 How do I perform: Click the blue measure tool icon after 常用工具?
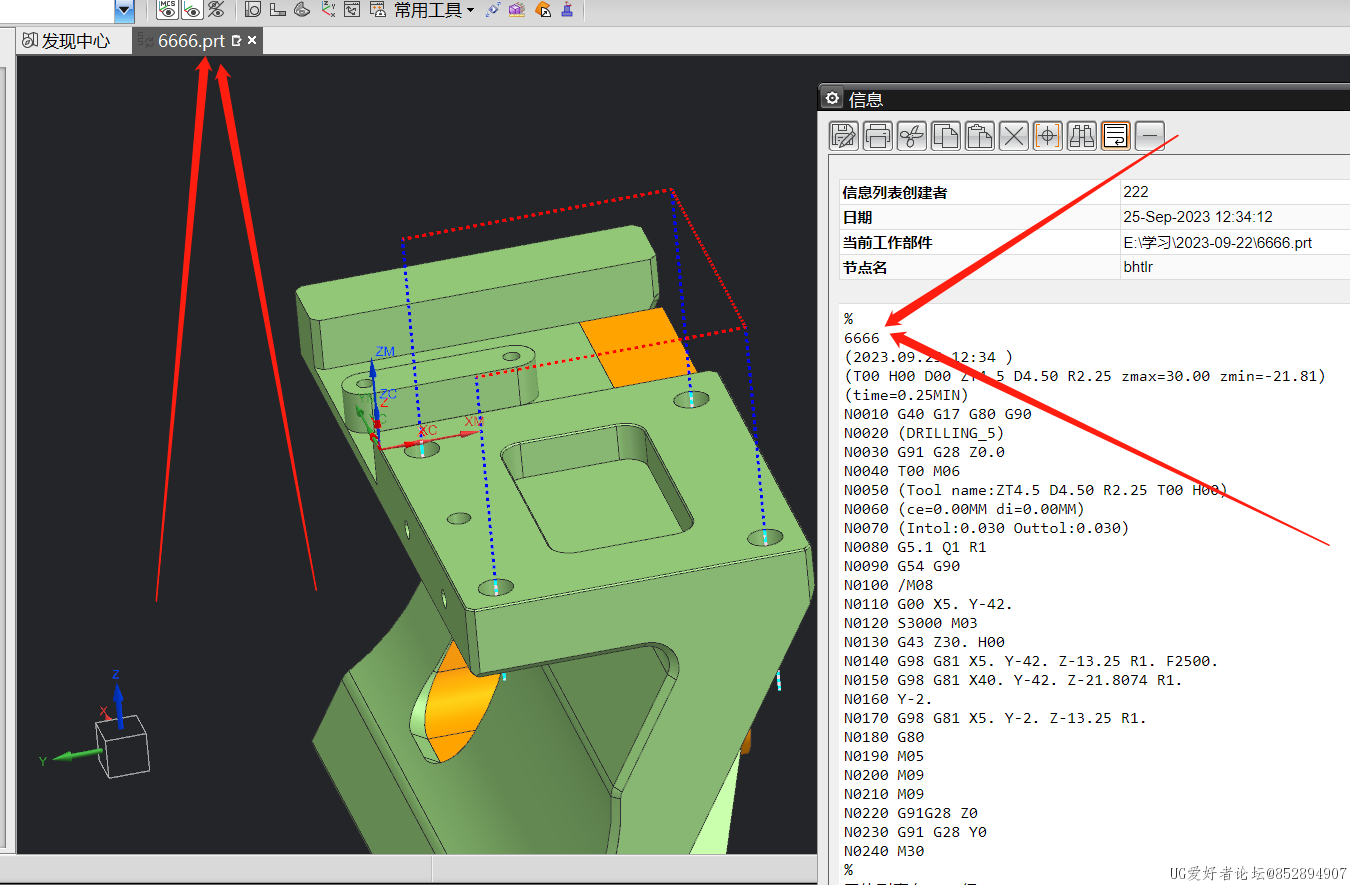pos(492,10)
